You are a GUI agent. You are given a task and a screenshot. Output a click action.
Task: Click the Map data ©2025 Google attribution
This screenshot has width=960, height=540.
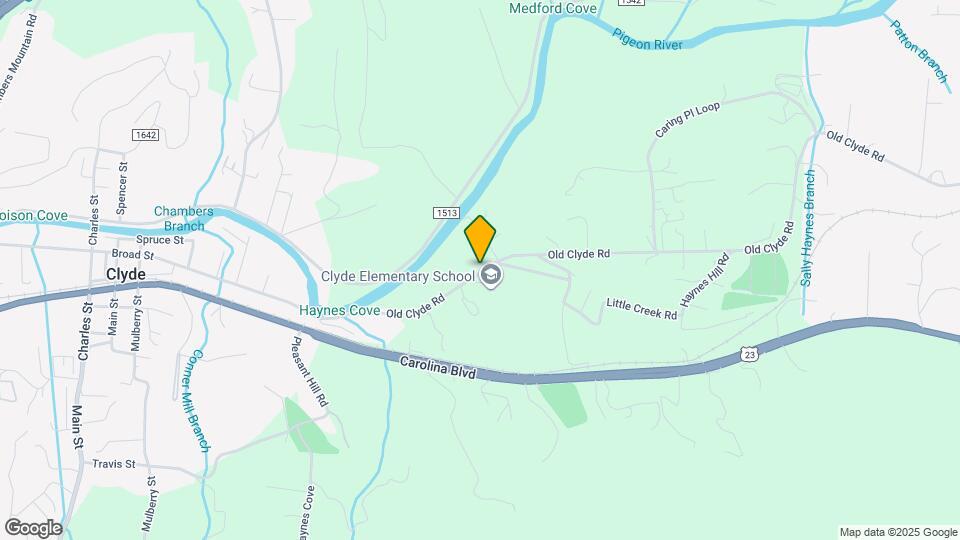coord(898,533)
